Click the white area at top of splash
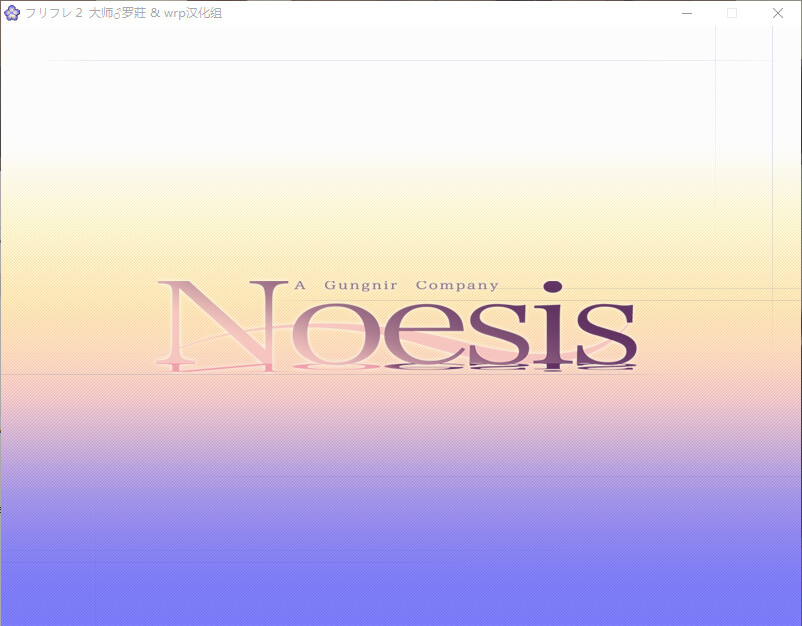Viewport: 802px width, 626px height. tap(400, 90)
